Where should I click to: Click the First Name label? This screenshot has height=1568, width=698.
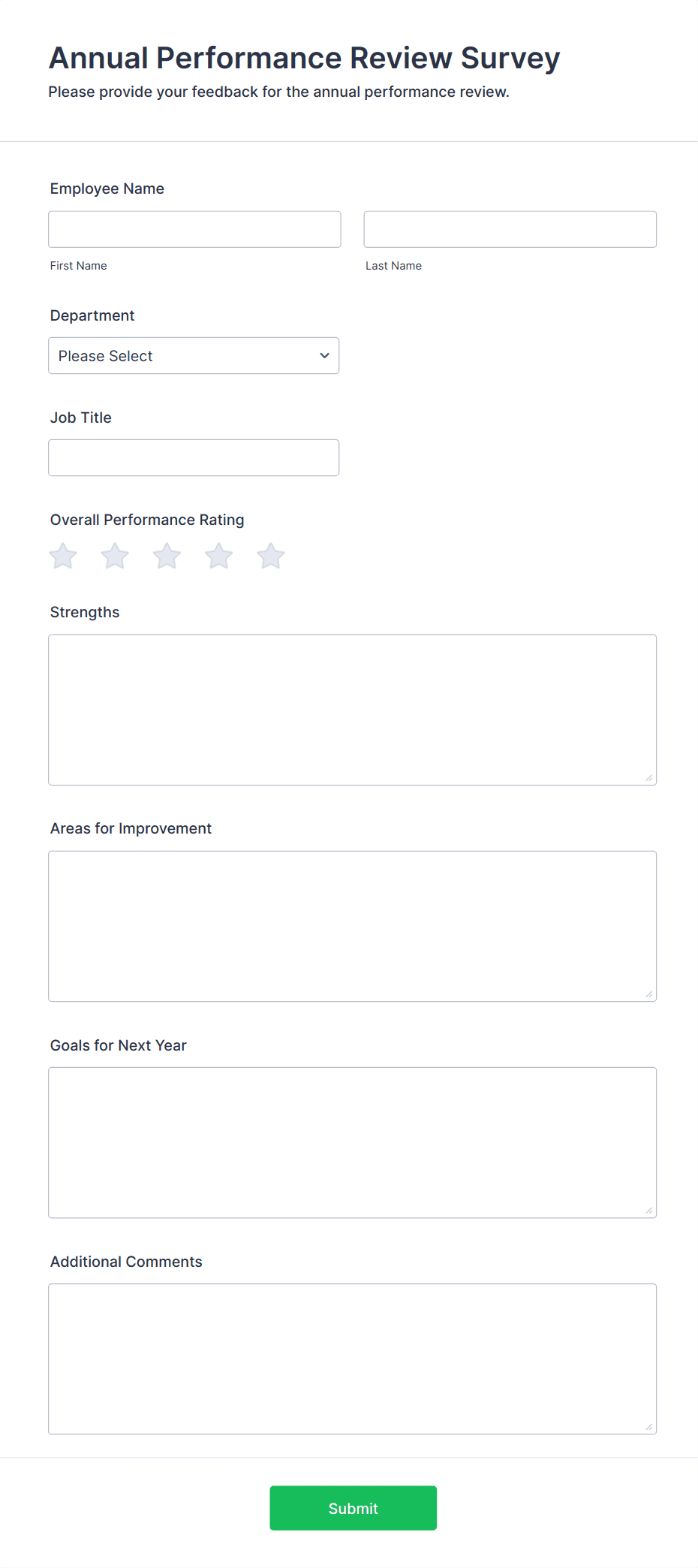tap(78, 265)
